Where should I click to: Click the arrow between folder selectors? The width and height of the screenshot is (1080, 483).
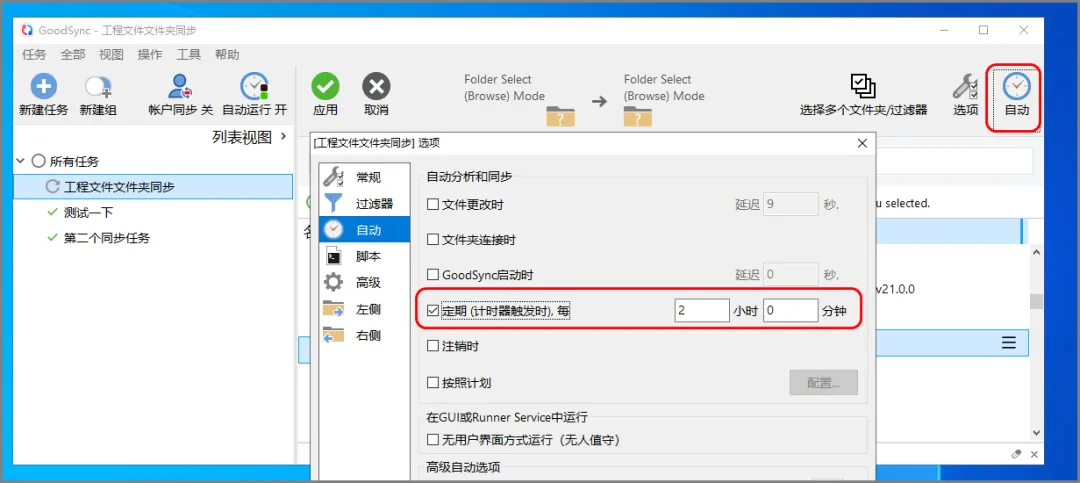coord(599,101)
